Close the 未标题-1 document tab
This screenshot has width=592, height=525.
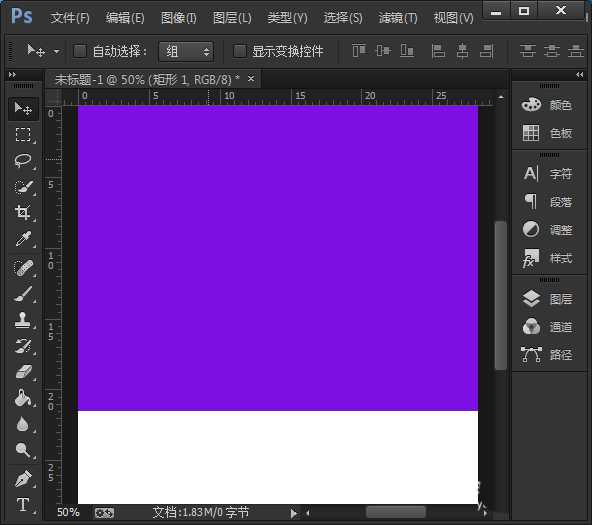pos(251,79)
